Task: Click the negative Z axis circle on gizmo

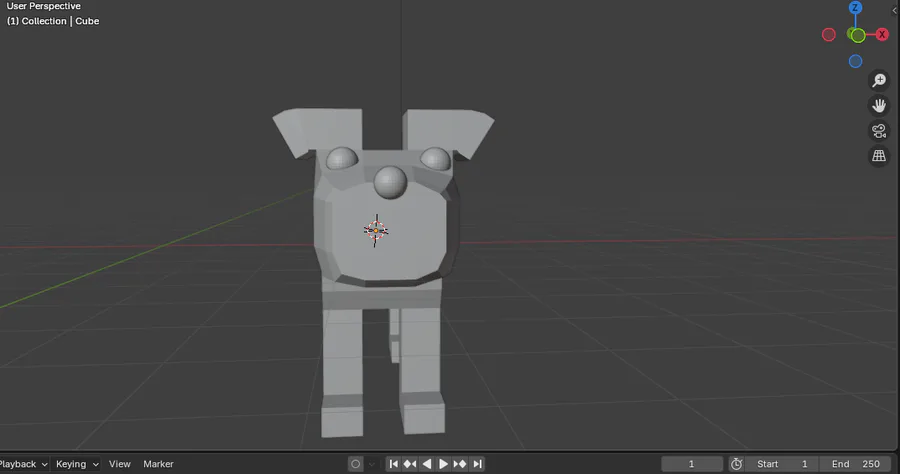Action: [x=855, y=61]
